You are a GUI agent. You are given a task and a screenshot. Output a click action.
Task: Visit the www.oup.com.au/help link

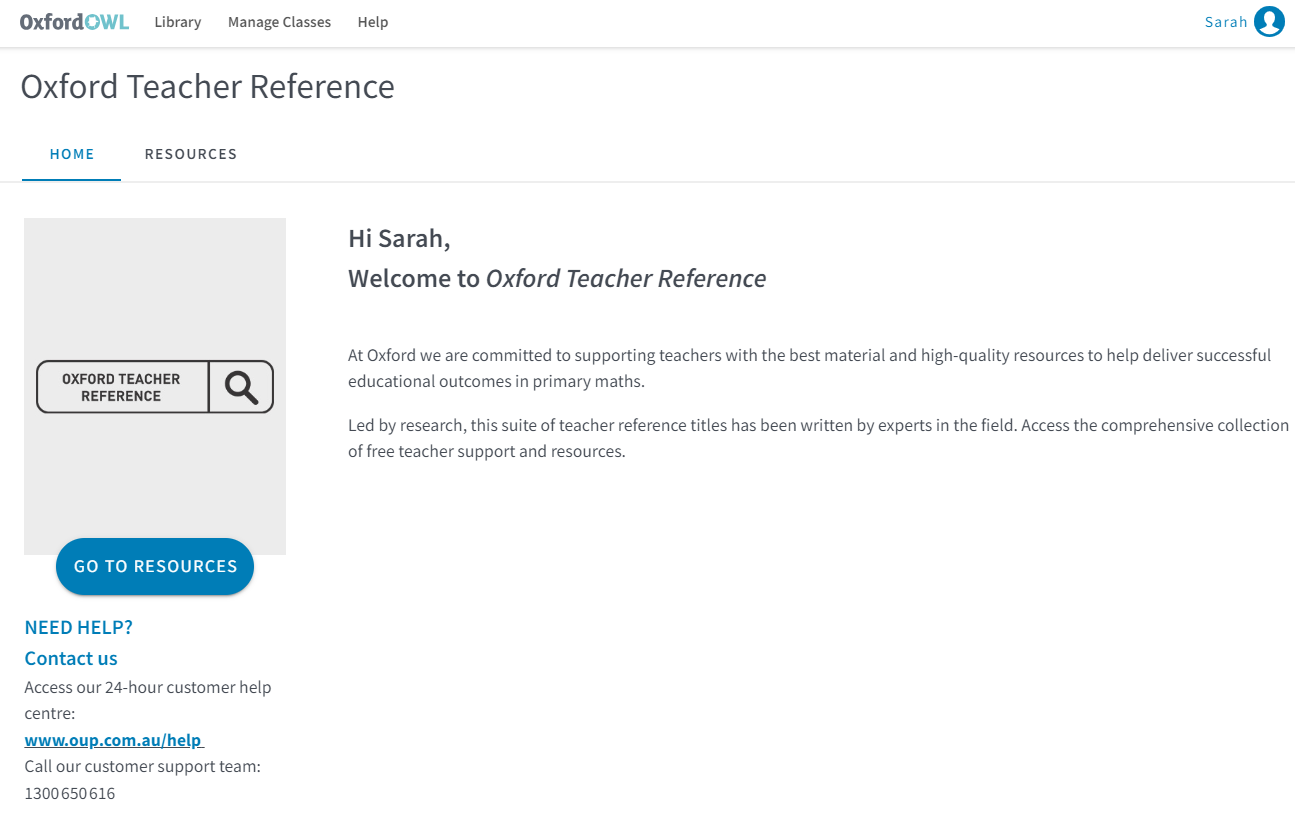click(x=113, y=740)
